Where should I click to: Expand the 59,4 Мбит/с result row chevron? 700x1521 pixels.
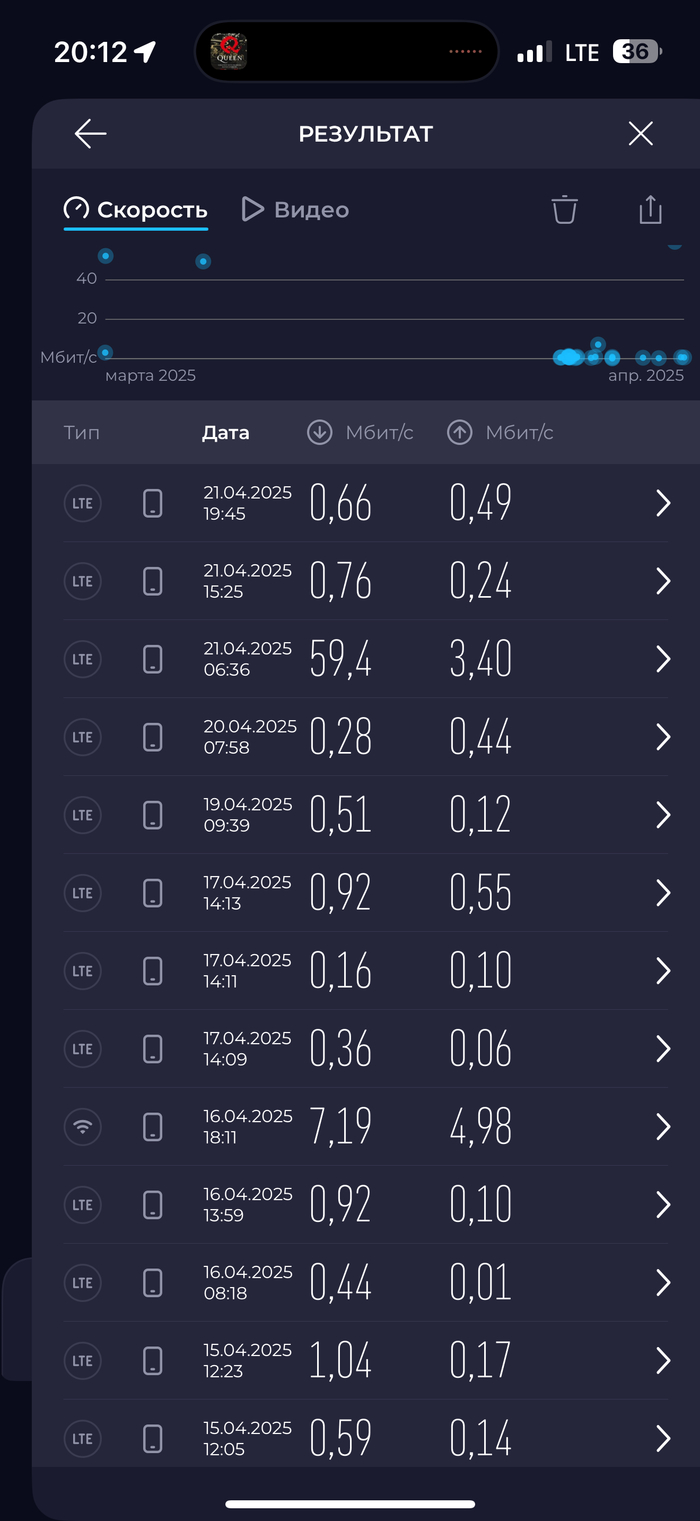662,659
